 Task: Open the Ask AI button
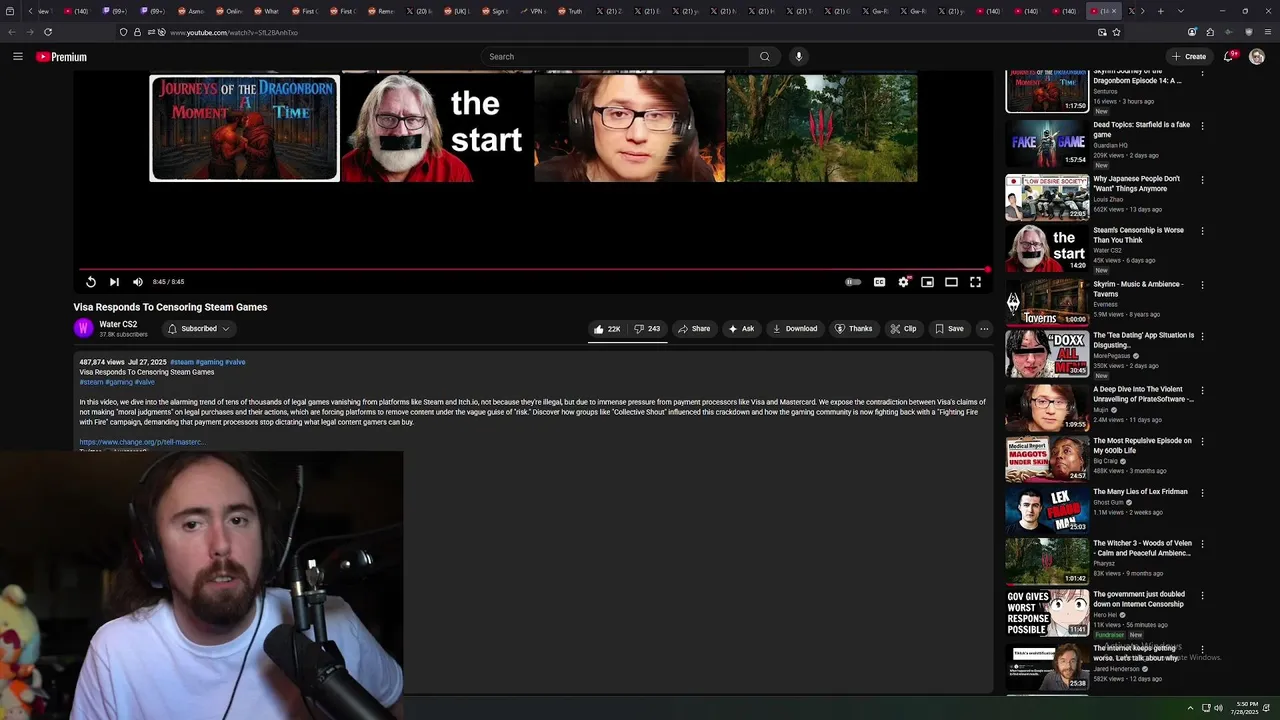pos(741,329)
